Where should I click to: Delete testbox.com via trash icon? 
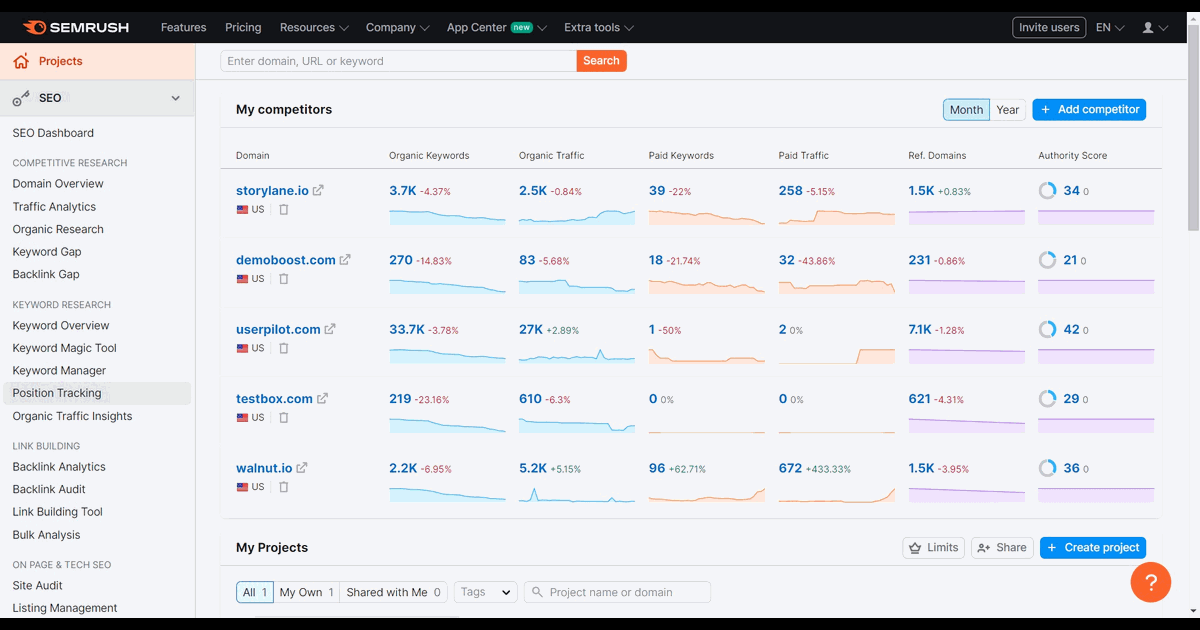[x=284, y=417]
